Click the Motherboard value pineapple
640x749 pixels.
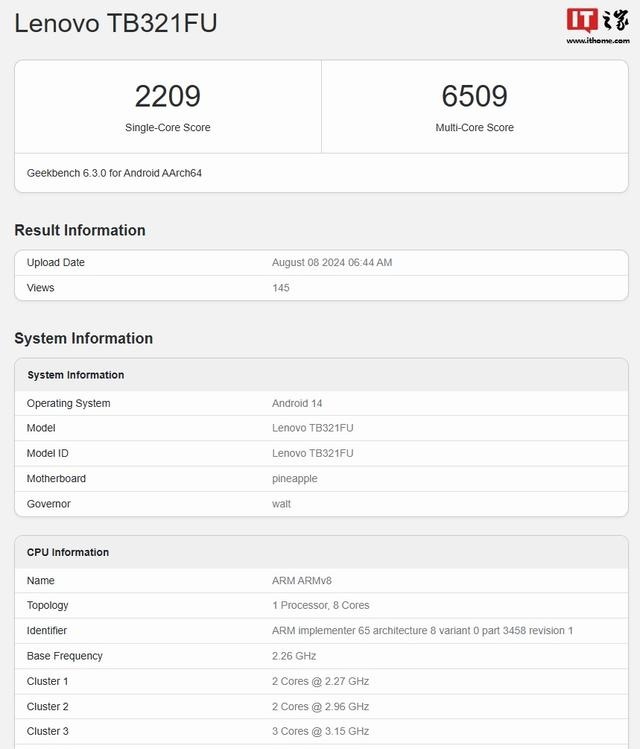[x=295, y=479]
